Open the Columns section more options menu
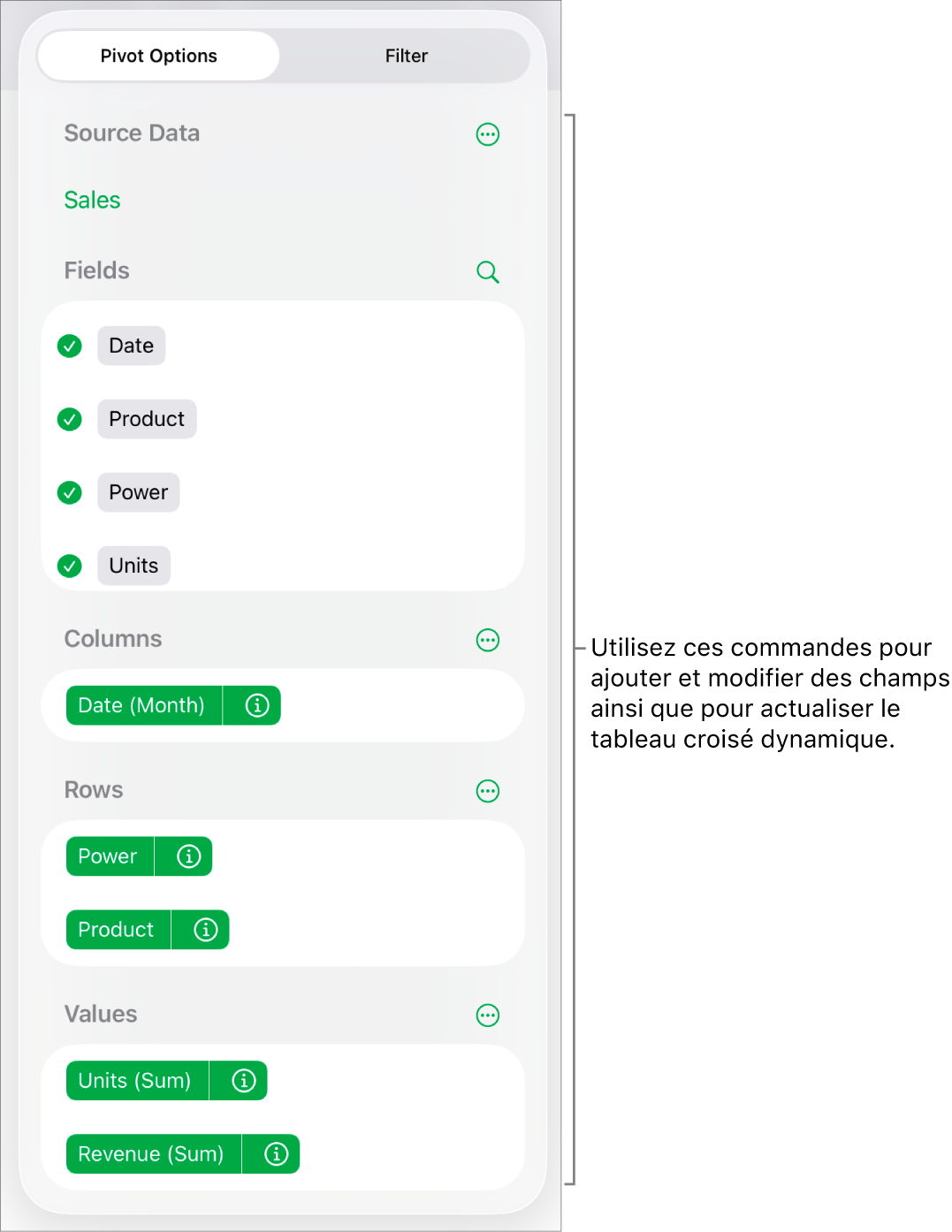 pos(488,640)
